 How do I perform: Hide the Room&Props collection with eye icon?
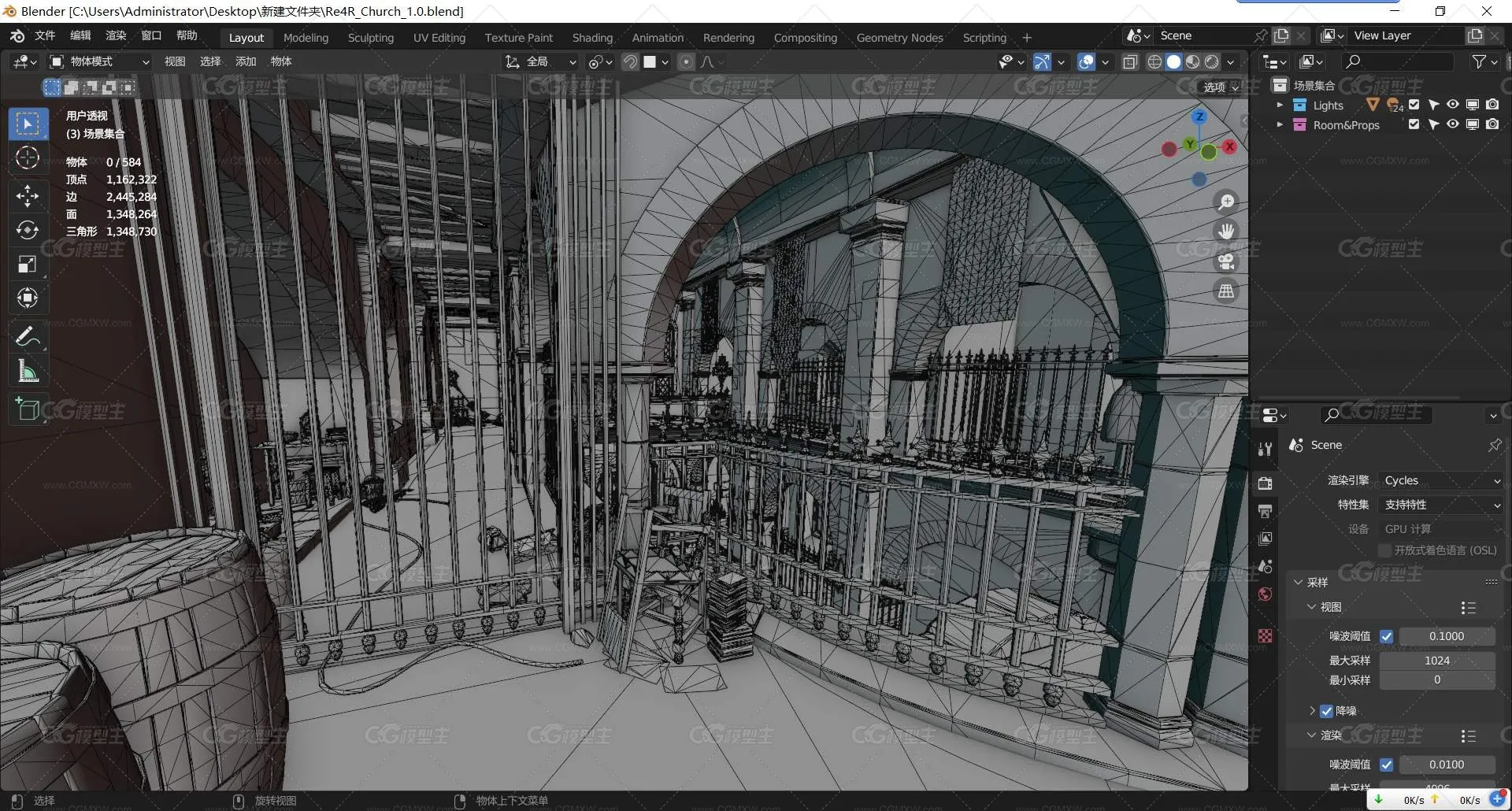point(1452,124)
